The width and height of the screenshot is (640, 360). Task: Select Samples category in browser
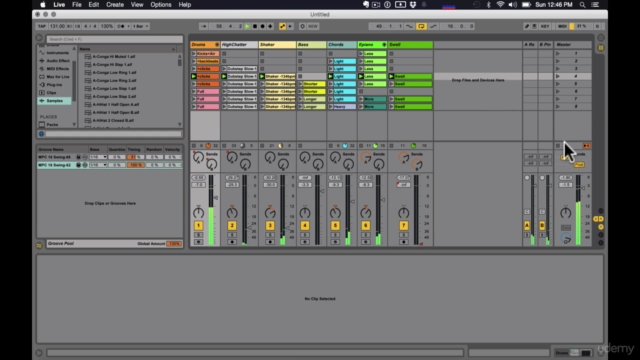click(55, 100)
